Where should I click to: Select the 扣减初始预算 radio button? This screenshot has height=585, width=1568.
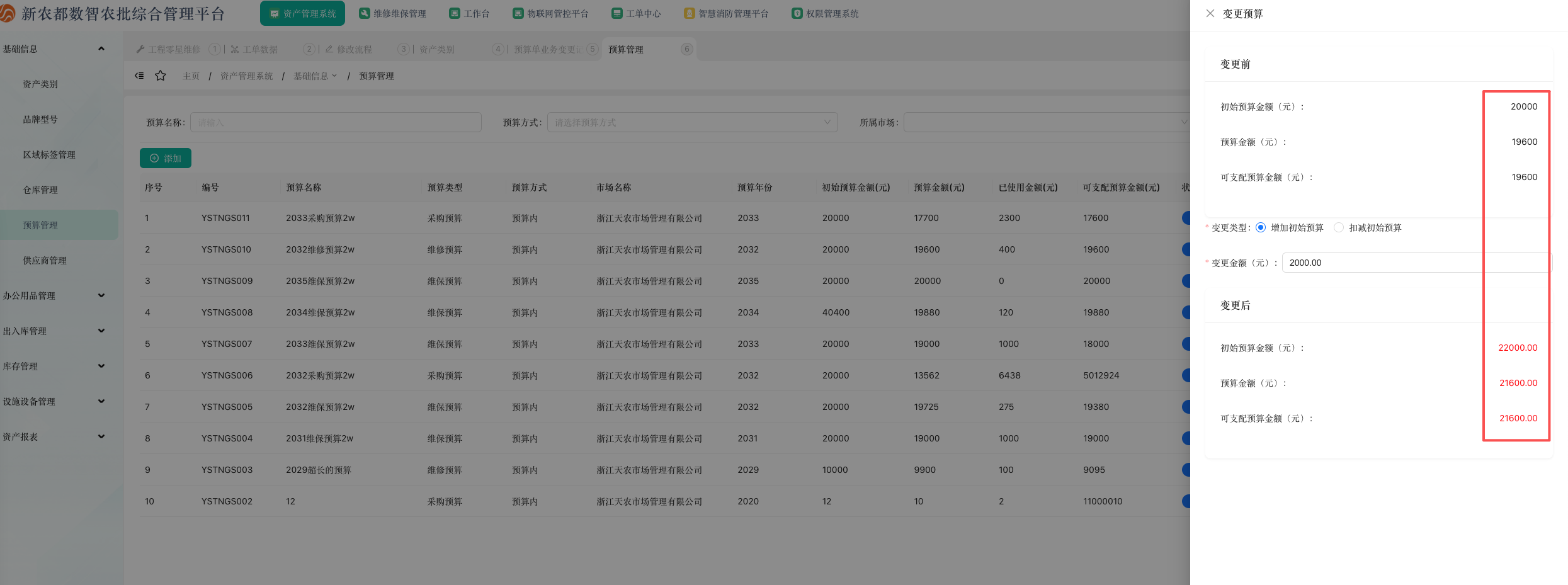pos(1339,227)
